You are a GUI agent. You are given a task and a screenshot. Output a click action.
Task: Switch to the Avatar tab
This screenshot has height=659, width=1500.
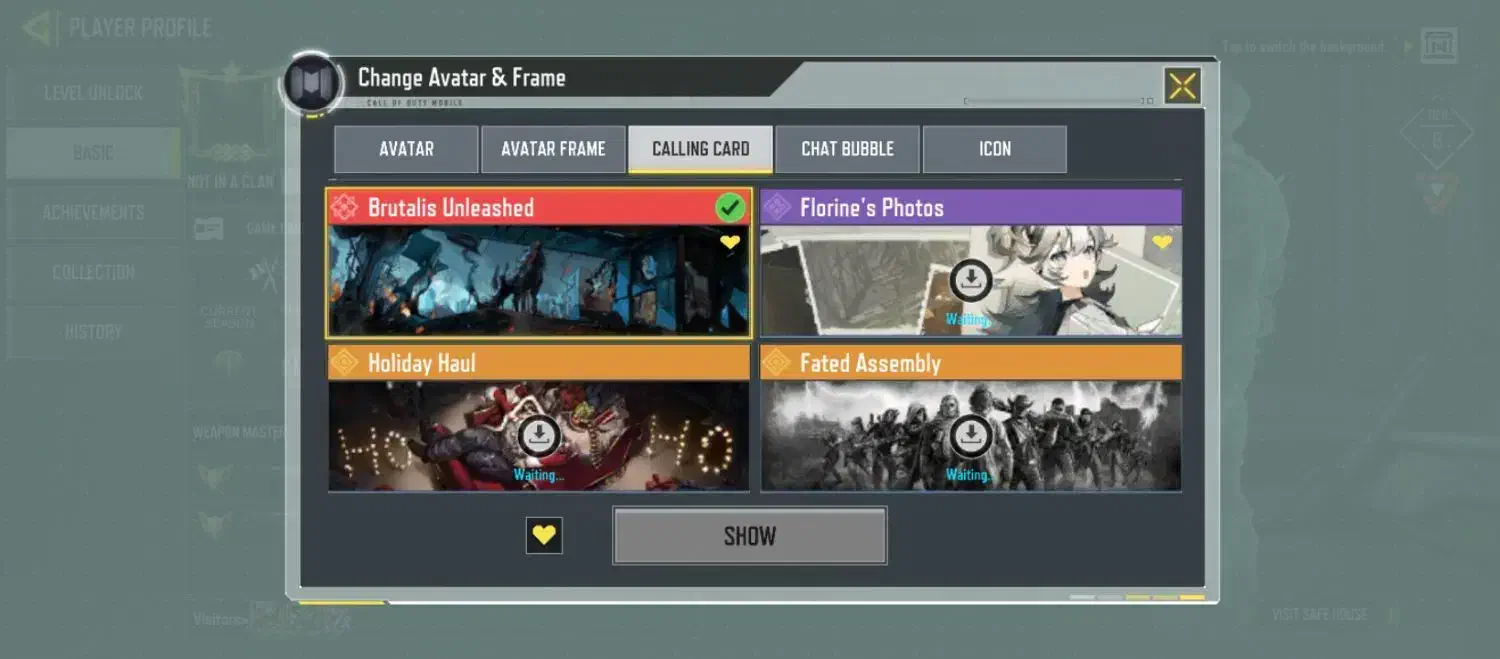(x=406, y=149)
